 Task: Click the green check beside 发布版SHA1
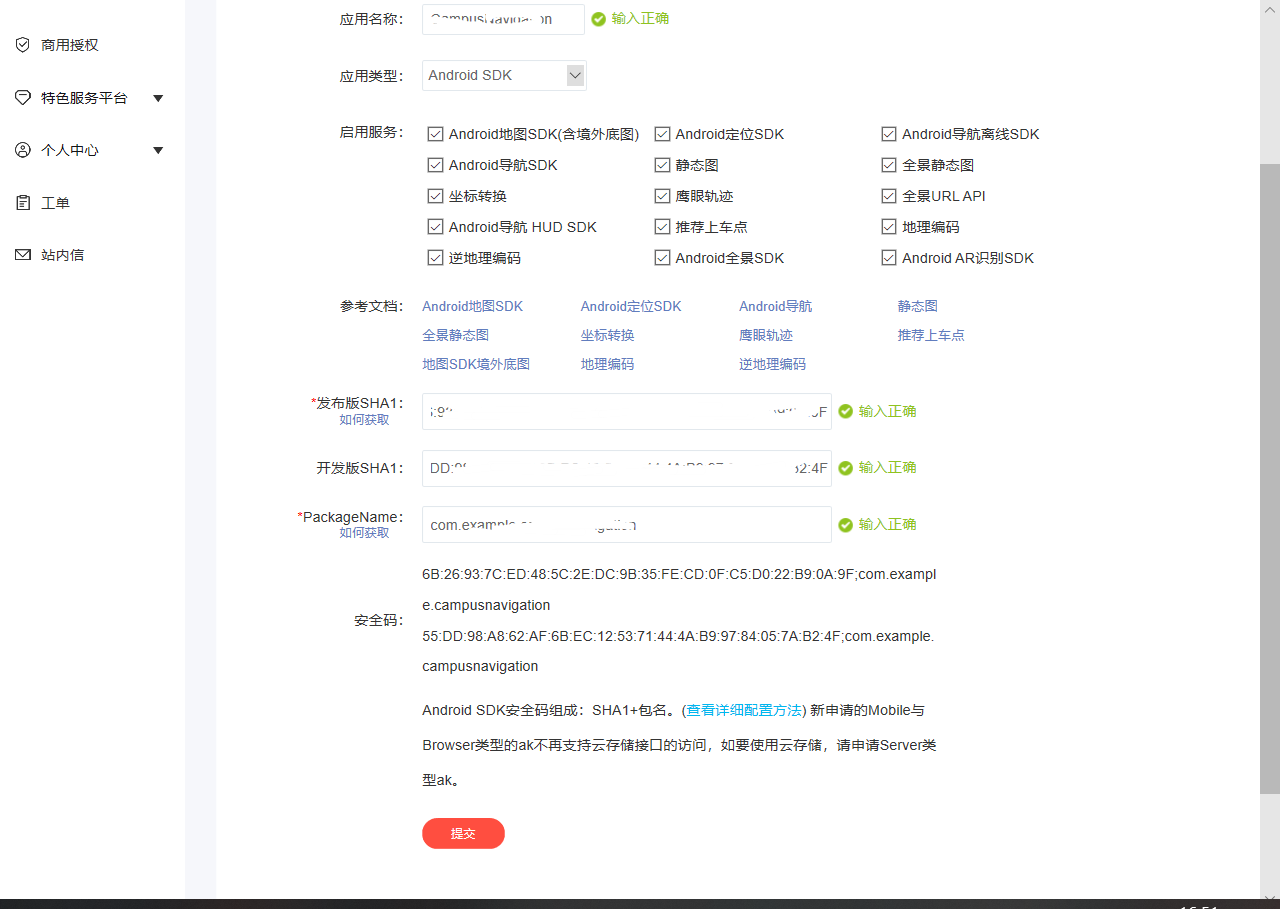(843, 410)
